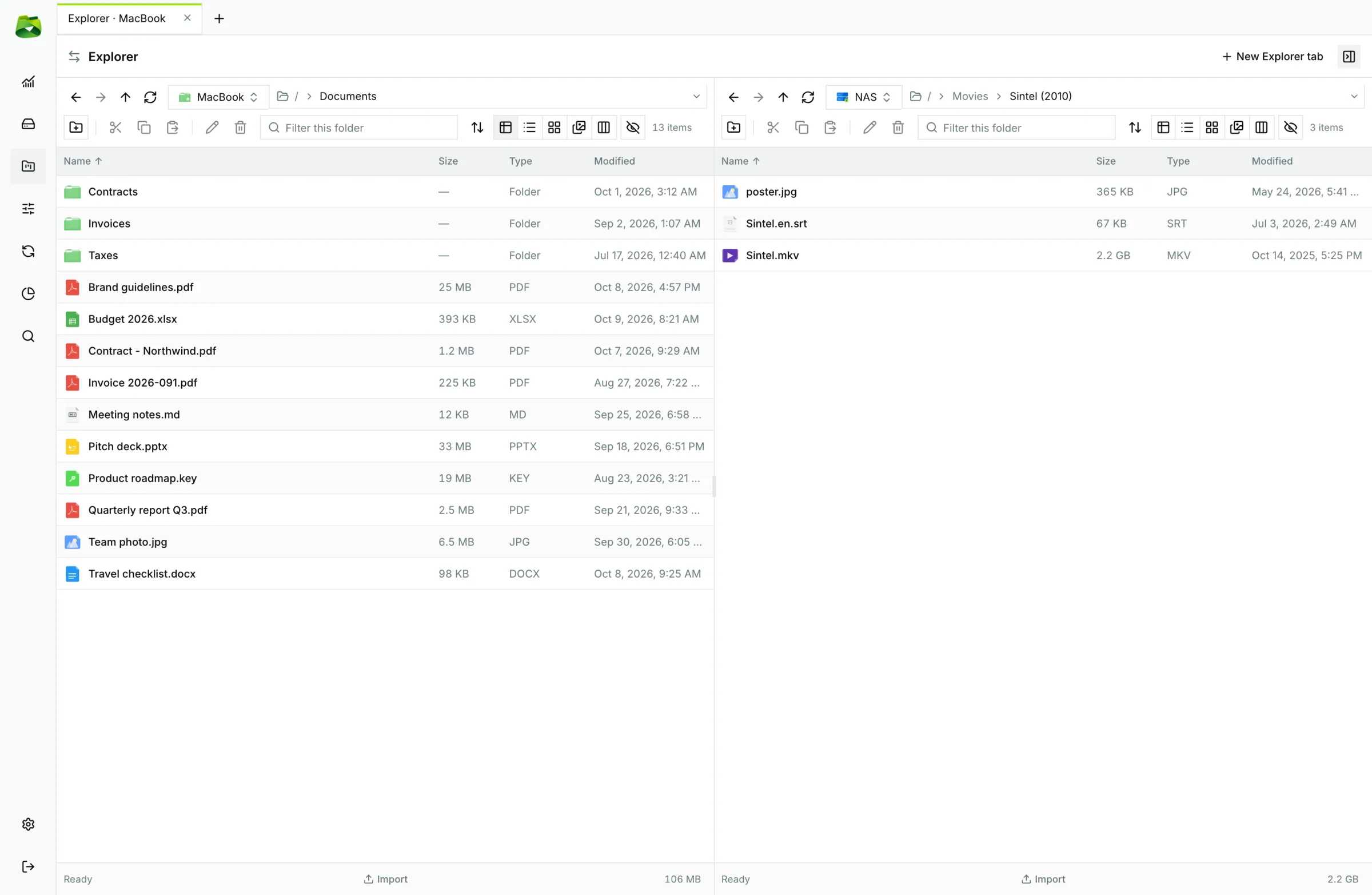Open the storage drive icon in sidebar
The image size is (1372, 895).
click(27, 124)
